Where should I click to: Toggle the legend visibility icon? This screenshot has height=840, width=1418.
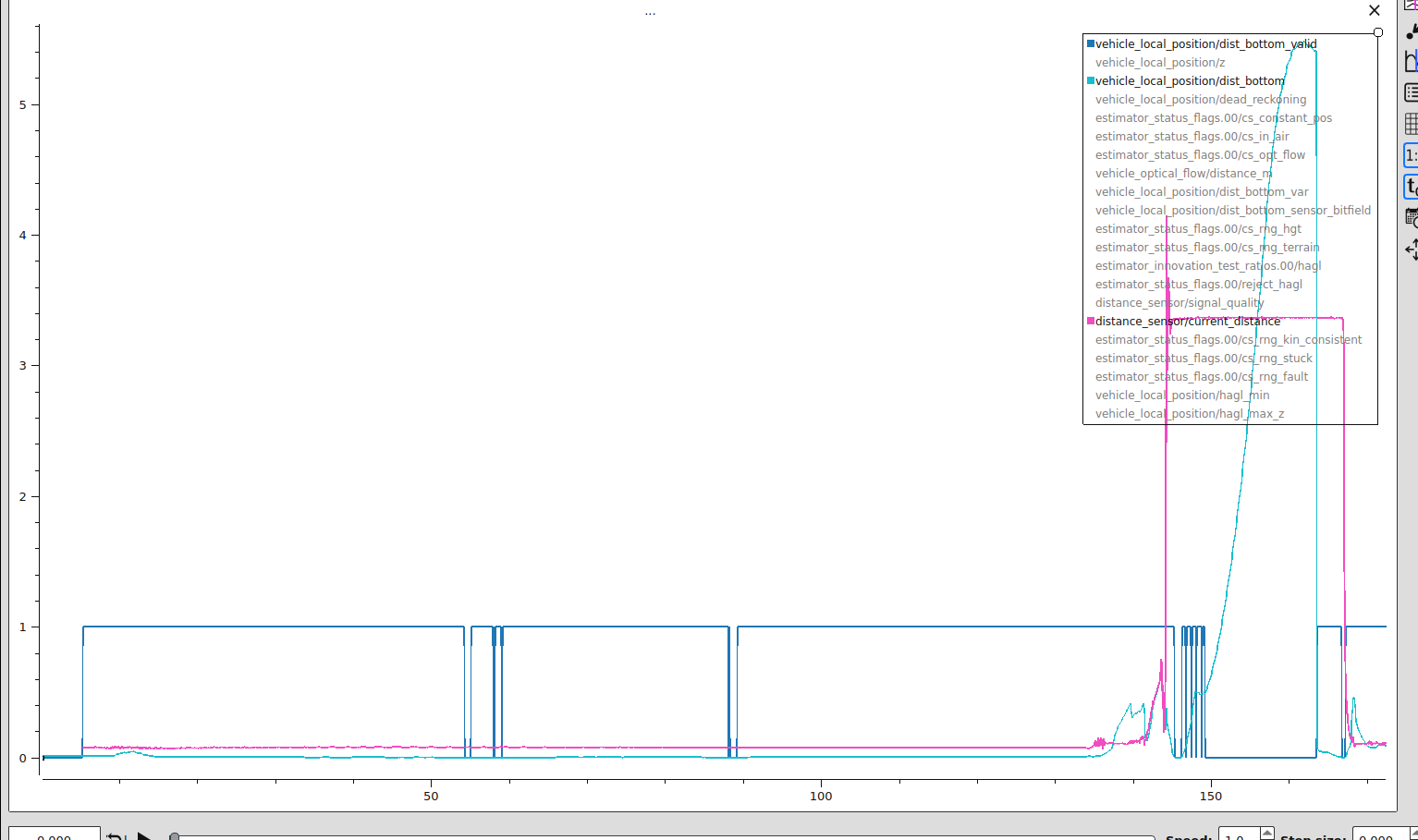[x=1411, y=92]
